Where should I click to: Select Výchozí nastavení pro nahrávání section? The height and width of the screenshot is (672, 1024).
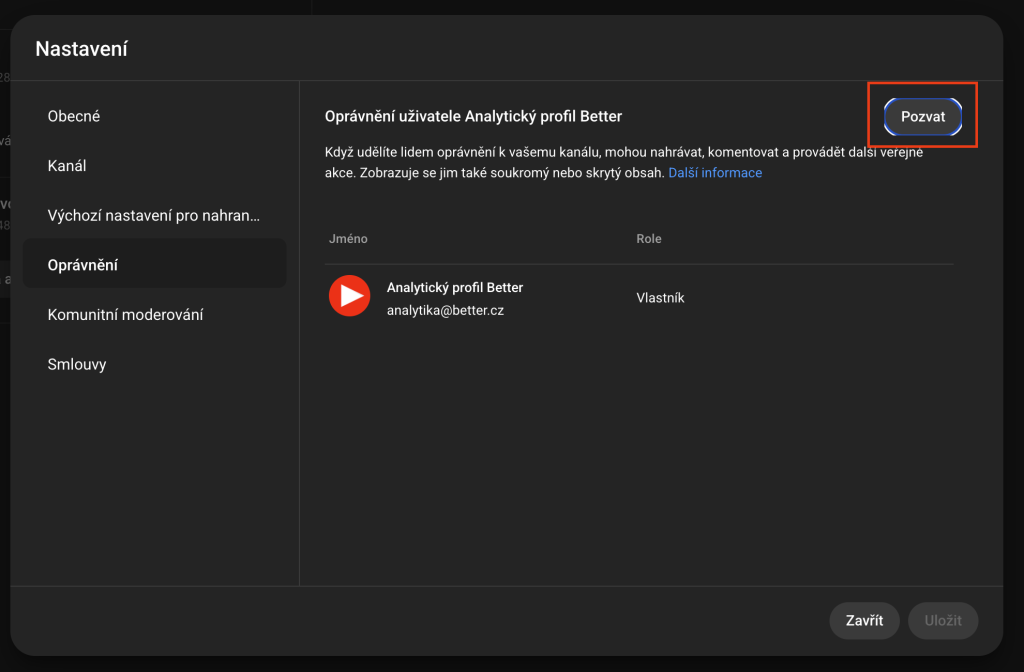[155, 216]
